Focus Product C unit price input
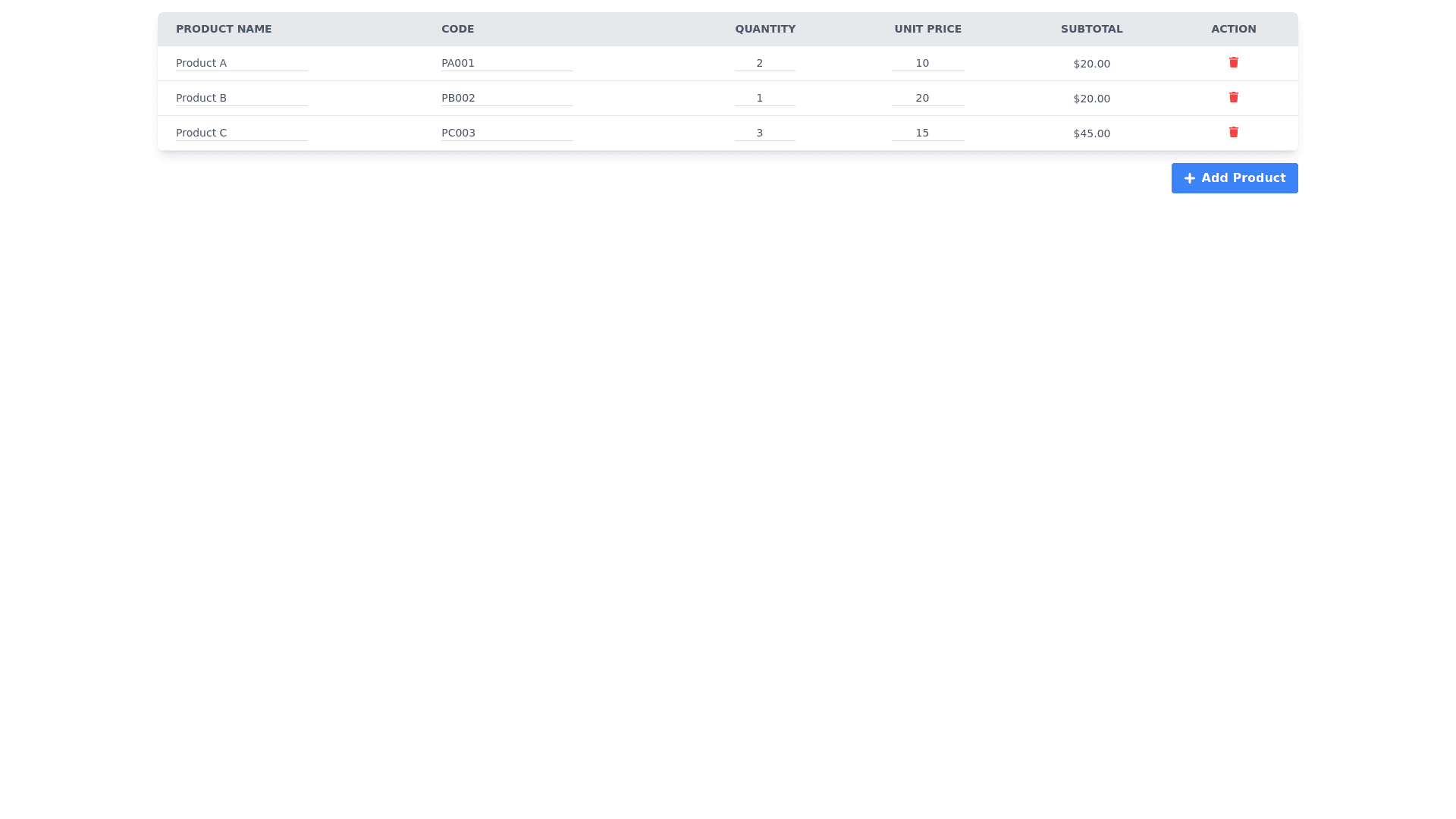Screen dimensions: 1456x819 pyautogui.click(x=927, y=133)
